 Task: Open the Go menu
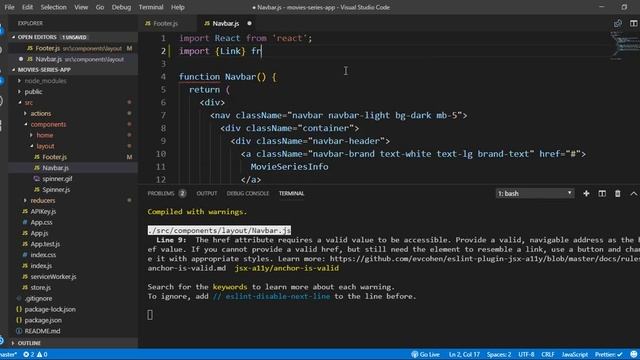pos(100,7)
